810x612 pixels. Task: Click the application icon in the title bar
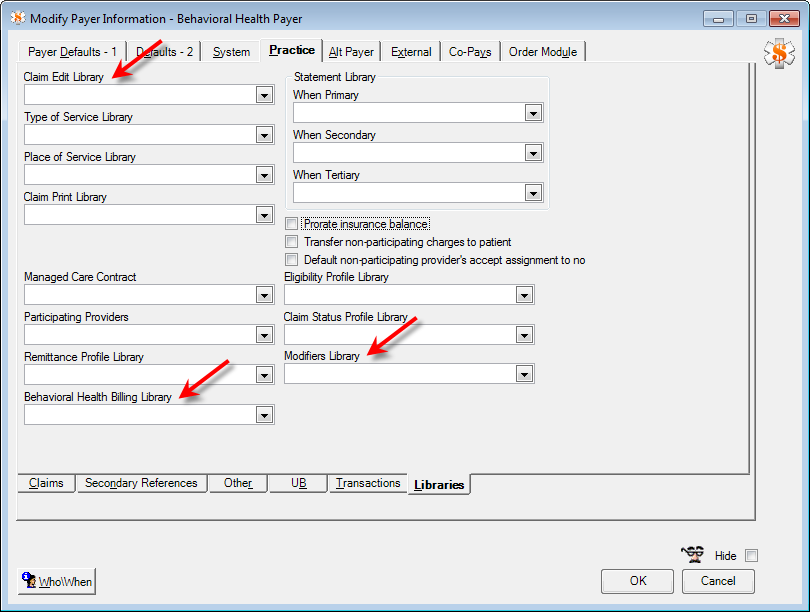(18, 18)
